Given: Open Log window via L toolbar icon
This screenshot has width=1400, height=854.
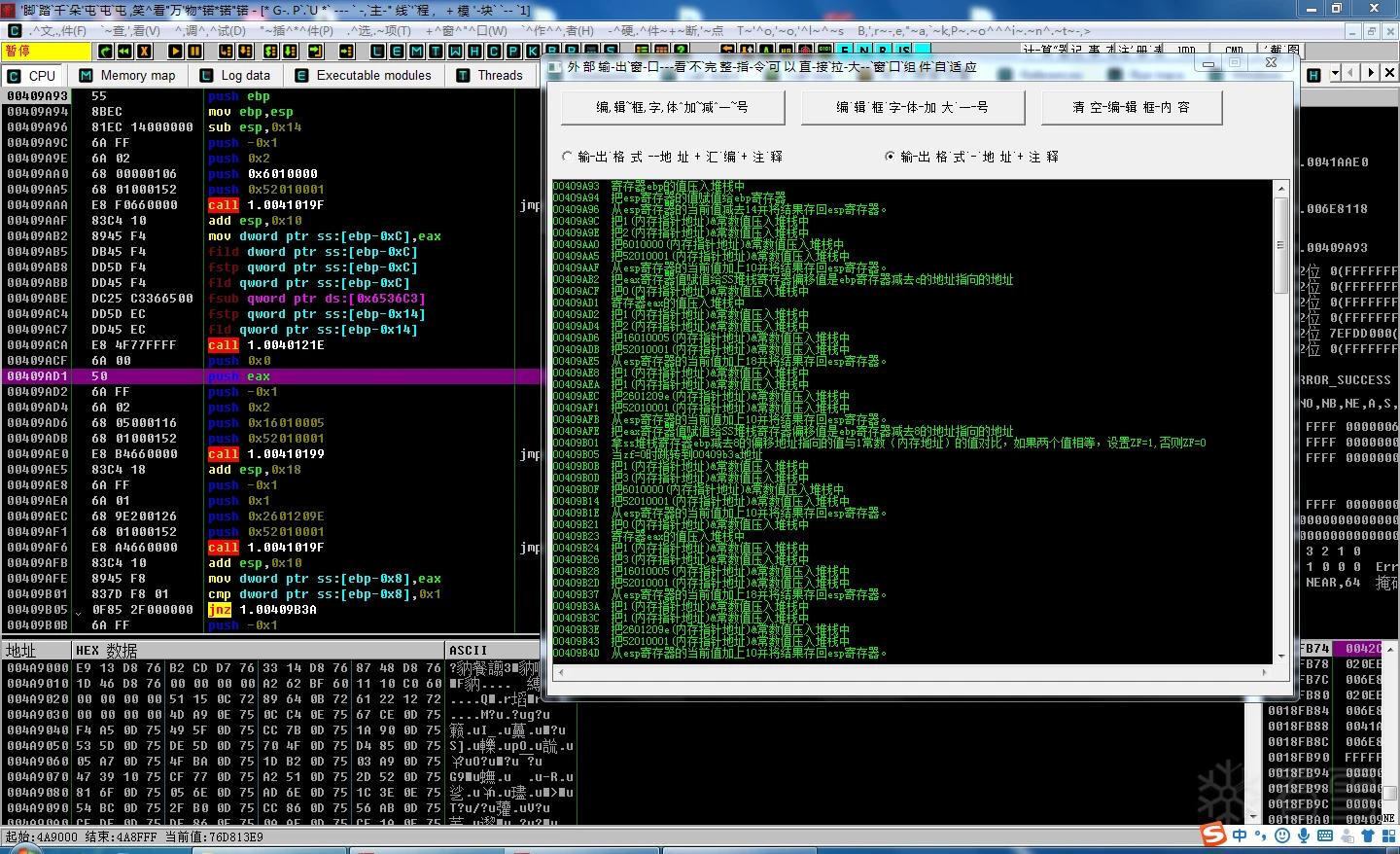Looking at the screenshot, I should (x=377, y=51).
